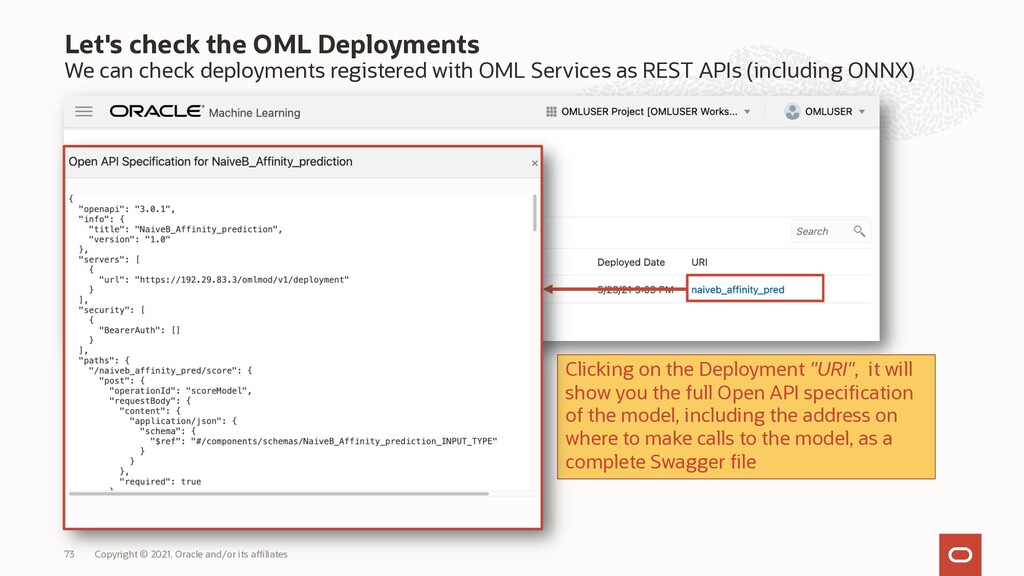Screen dimensions: 1024x576
Task: Click the URI column header
Action: pyautogui.click(x=699, y=262)
